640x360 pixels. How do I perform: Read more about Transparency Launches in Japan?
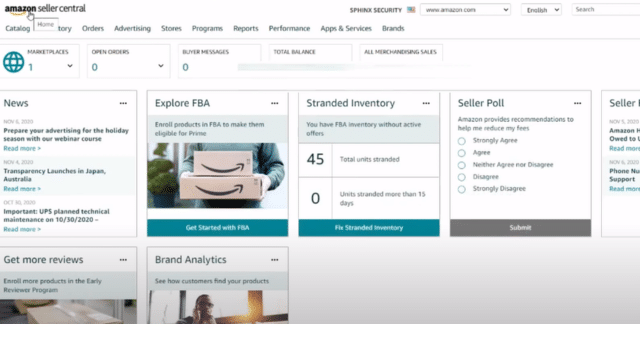click(22, 189)
